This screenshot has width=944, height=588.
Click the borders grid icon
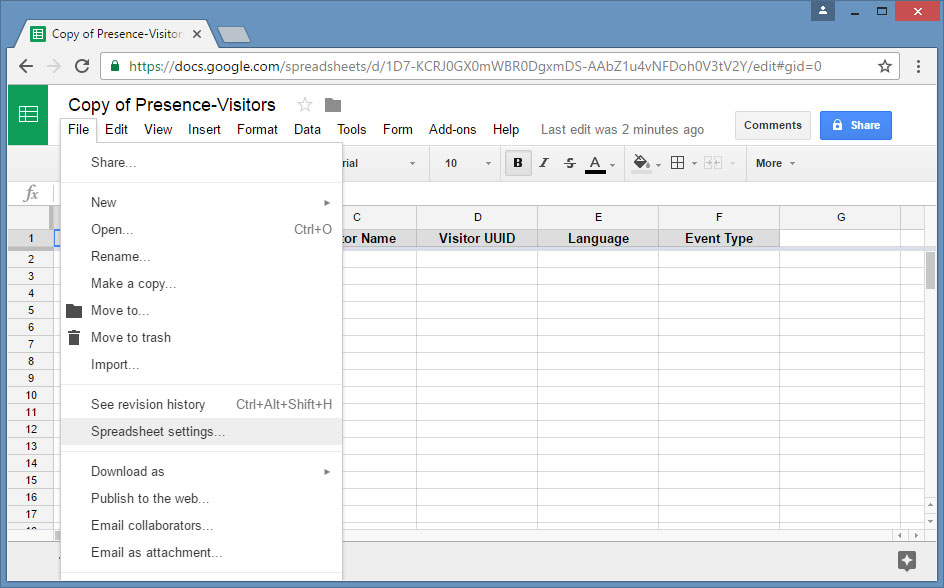point(678,163)
